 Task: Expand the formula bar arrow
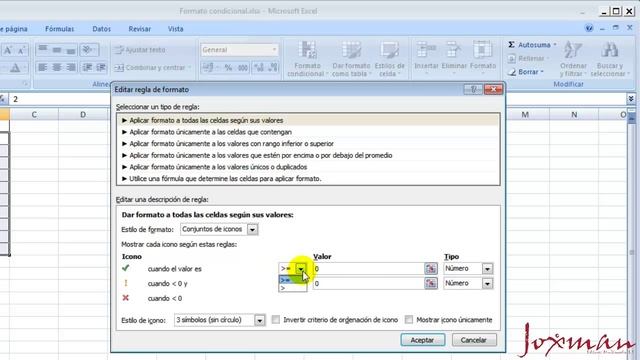(631, 99)
